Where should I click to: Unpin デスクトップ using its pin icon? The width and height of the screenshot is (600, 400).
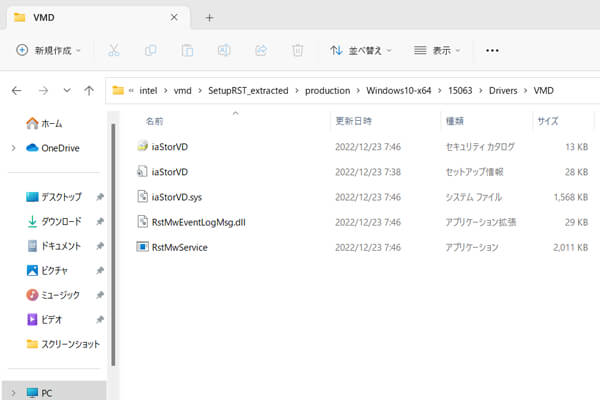tap(100, 197)
